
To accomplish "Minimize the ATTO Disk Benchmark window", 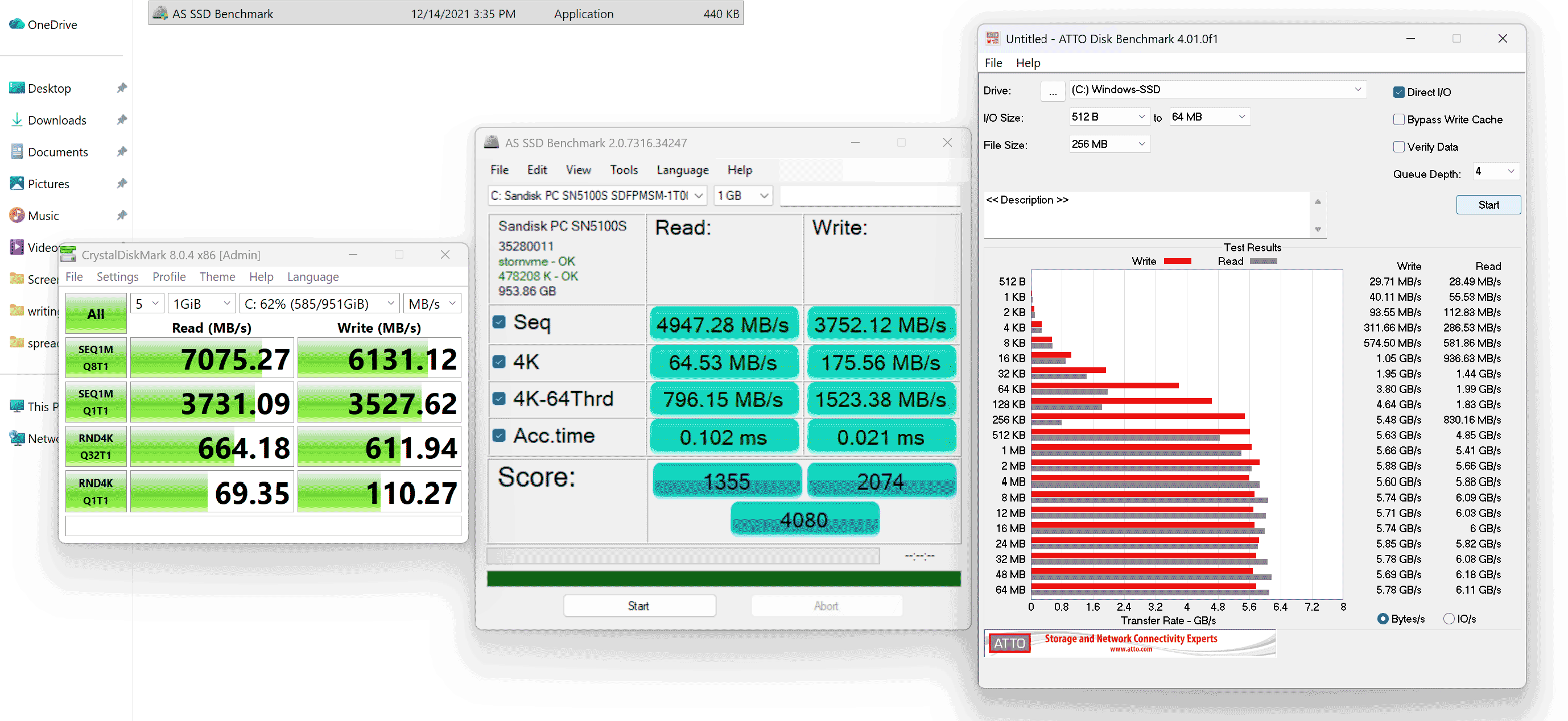I will (1410, 38).
